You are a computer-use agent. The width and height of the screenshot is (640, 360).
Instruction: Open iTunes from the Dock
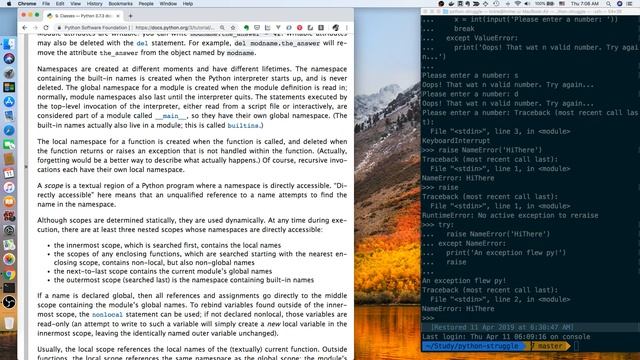9,187
